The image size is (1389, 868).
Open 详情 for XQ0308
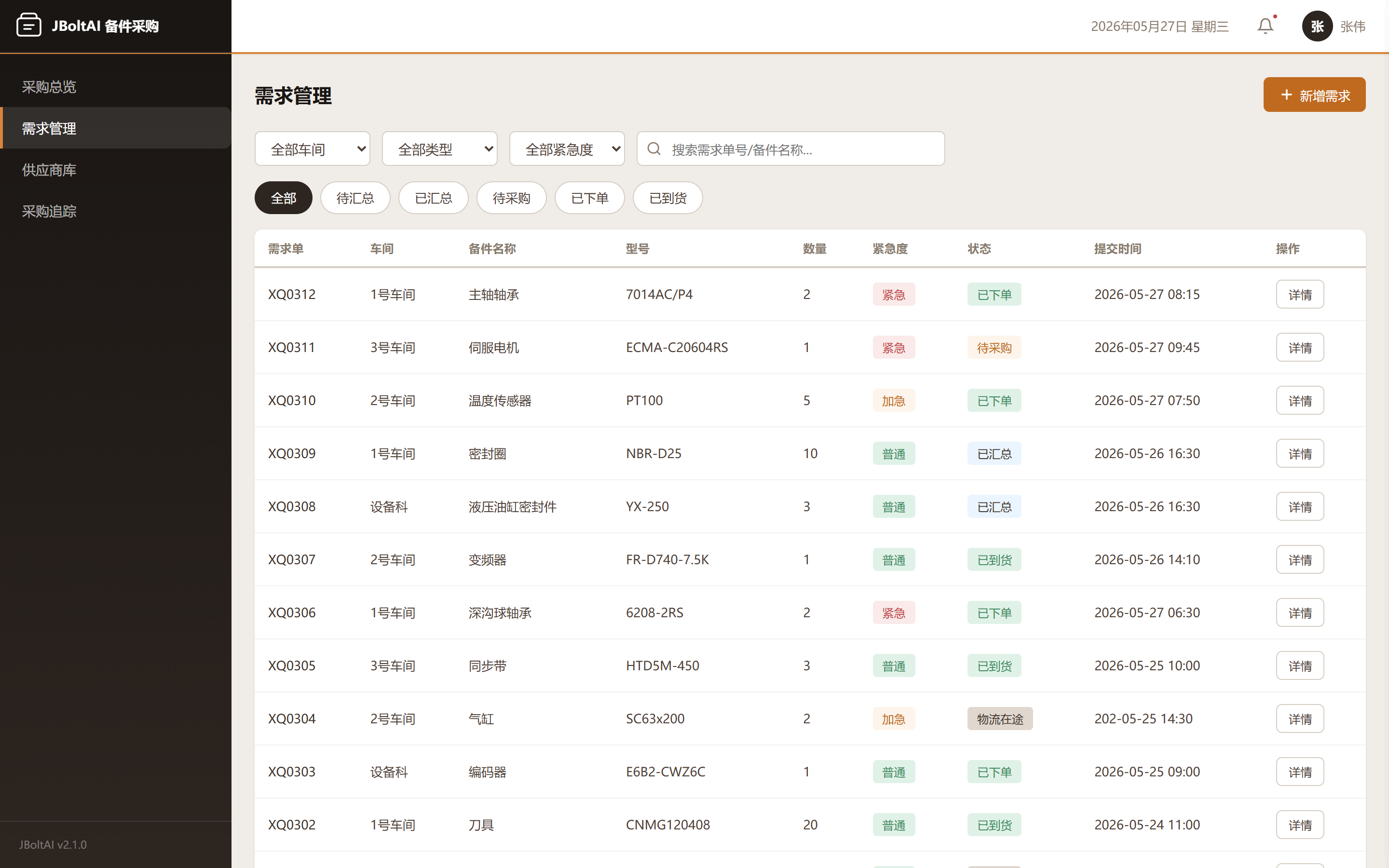tap(1300, 506)
